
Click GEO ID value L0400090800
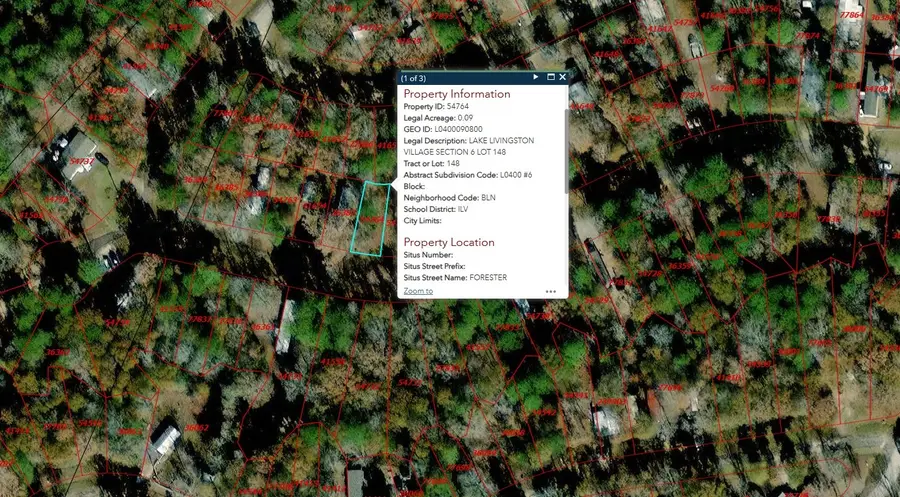[458, 129]
